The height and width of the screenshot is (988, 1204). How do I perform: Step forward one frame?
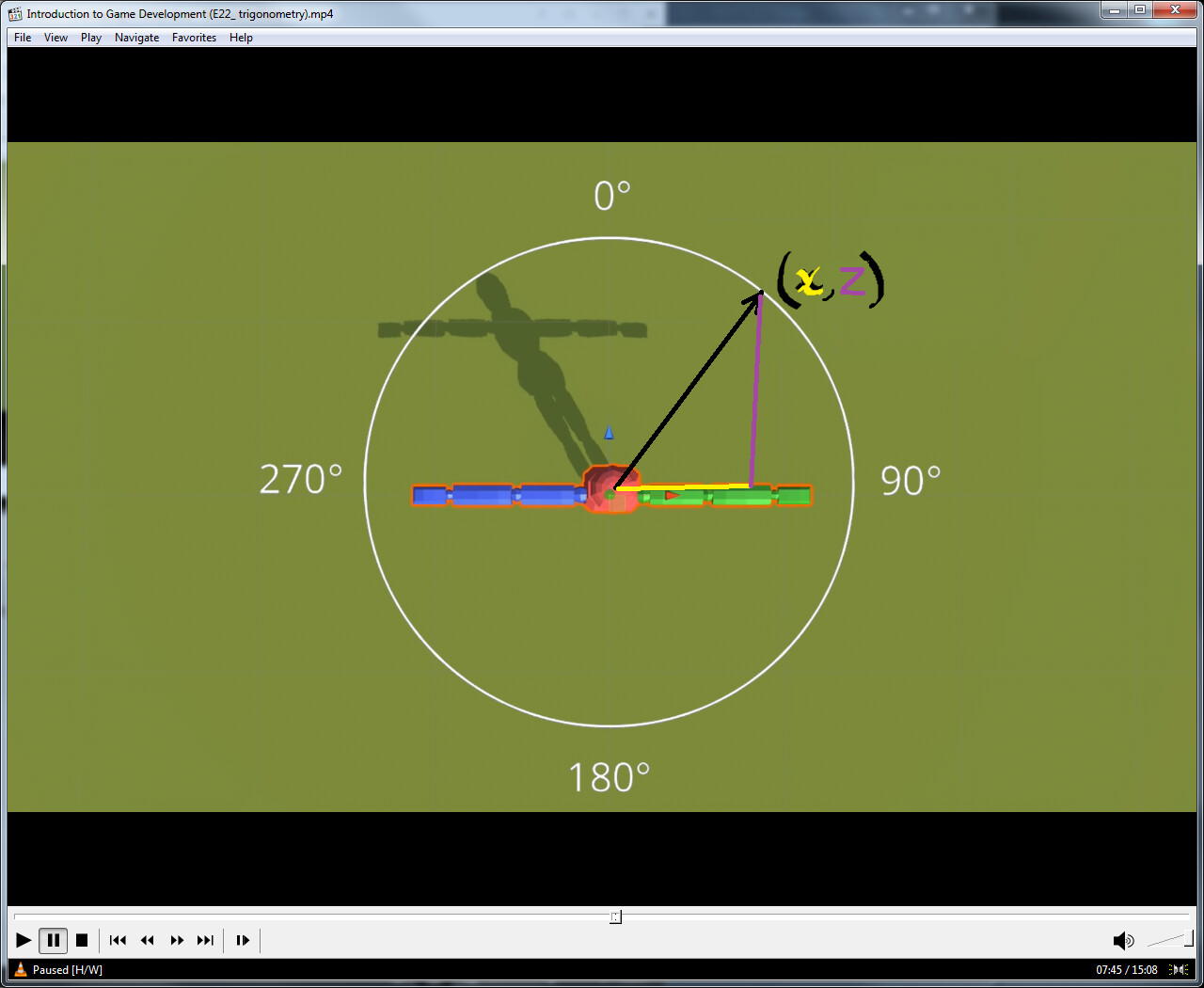tap(243, 940)
